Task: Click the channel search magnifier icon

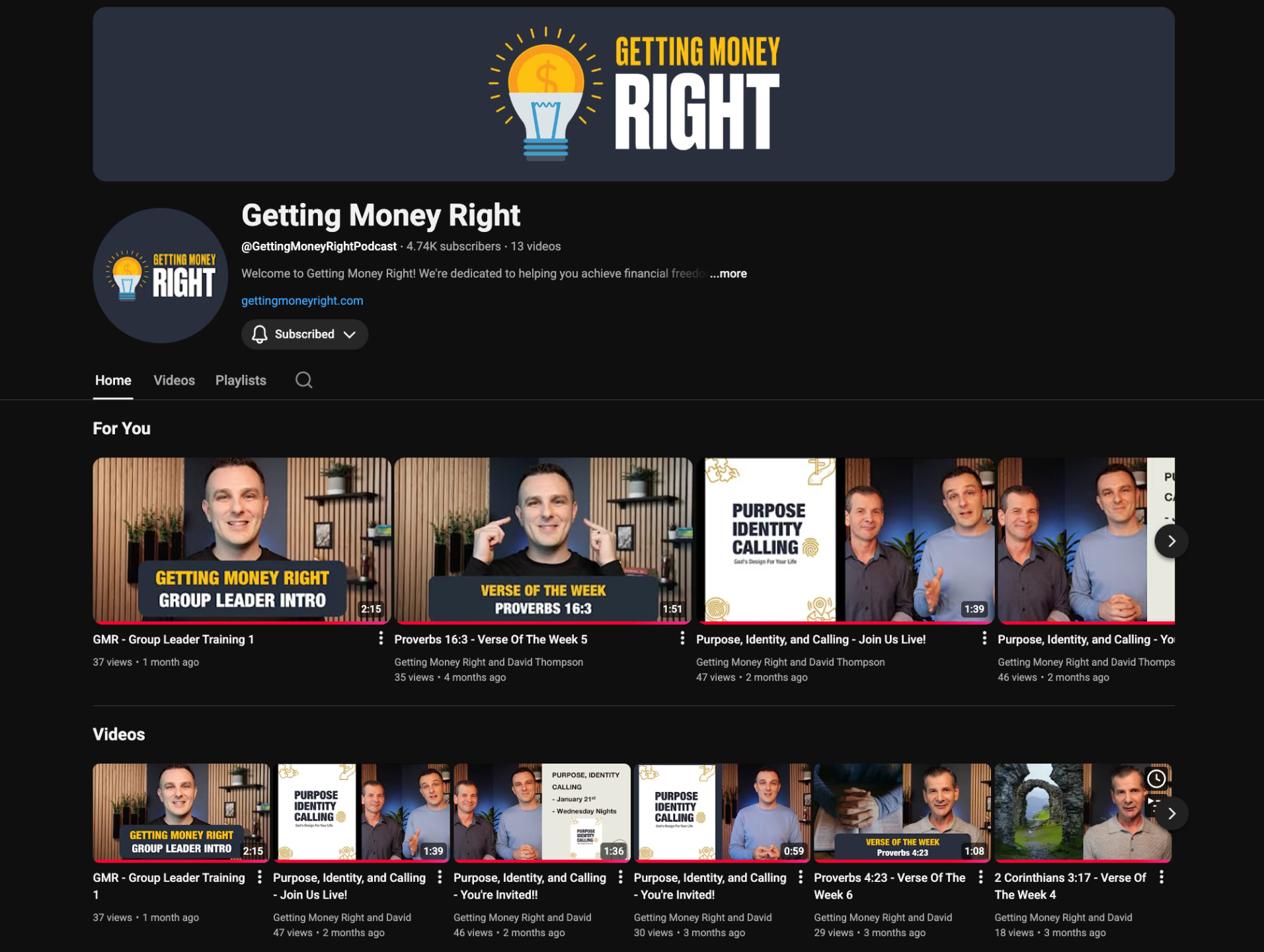Action: 303,380
